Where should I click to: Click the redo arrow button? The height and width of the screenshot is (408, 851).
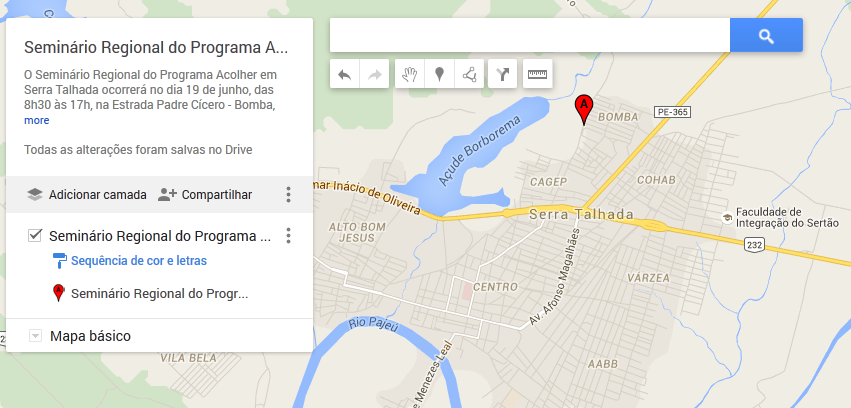pyautogui.click(x=374, y=74)
